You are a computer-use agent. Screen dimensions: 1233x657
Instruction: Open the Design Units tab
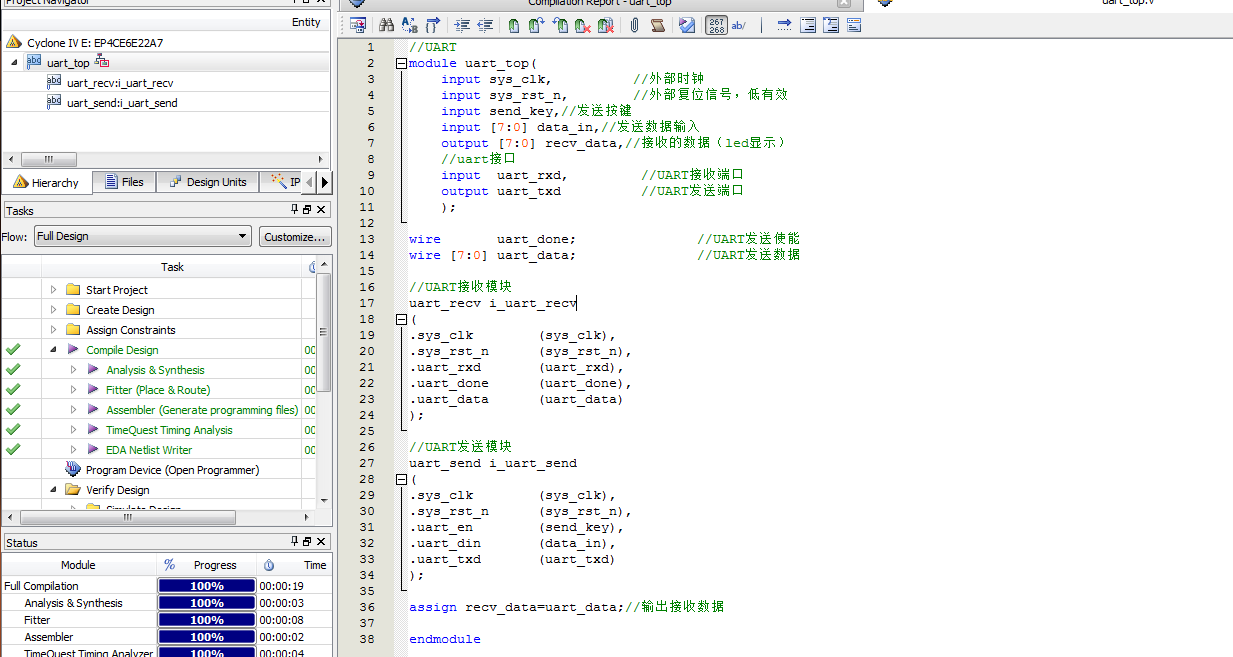click(207, 182)
